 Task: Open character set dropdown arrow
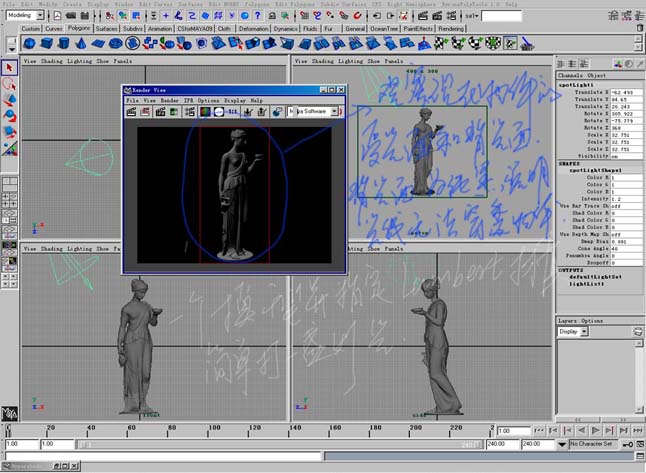click(x=562, y=444)
